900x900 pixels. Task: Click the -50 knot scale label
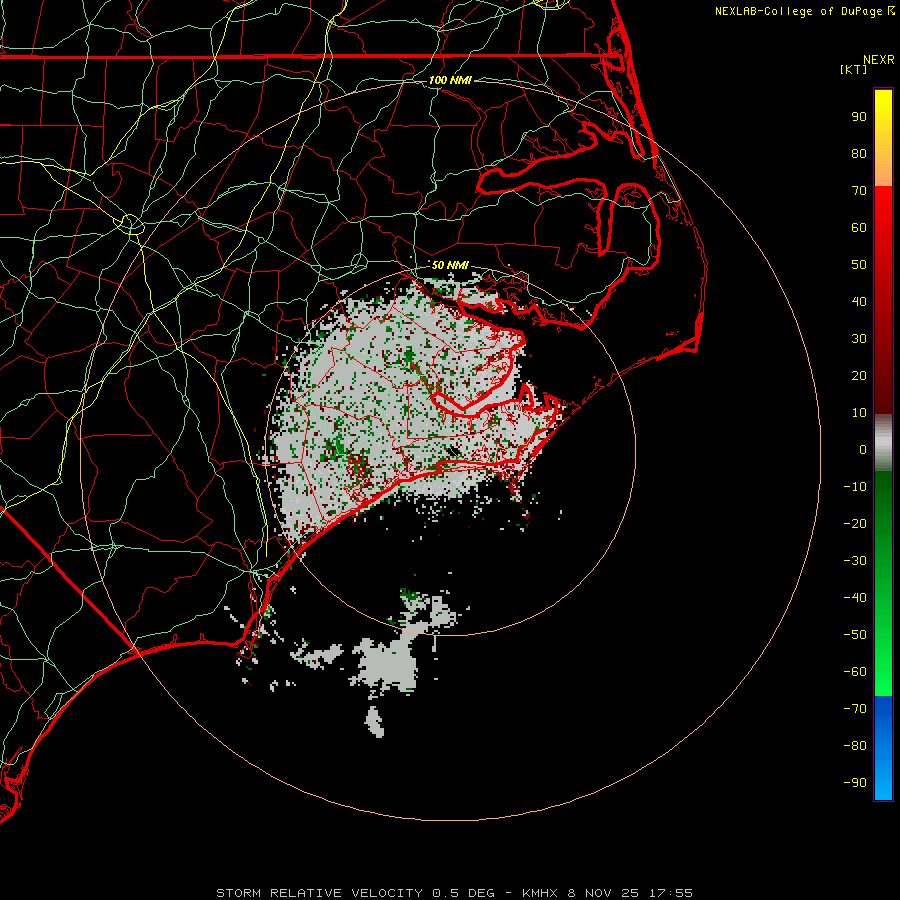855,635
